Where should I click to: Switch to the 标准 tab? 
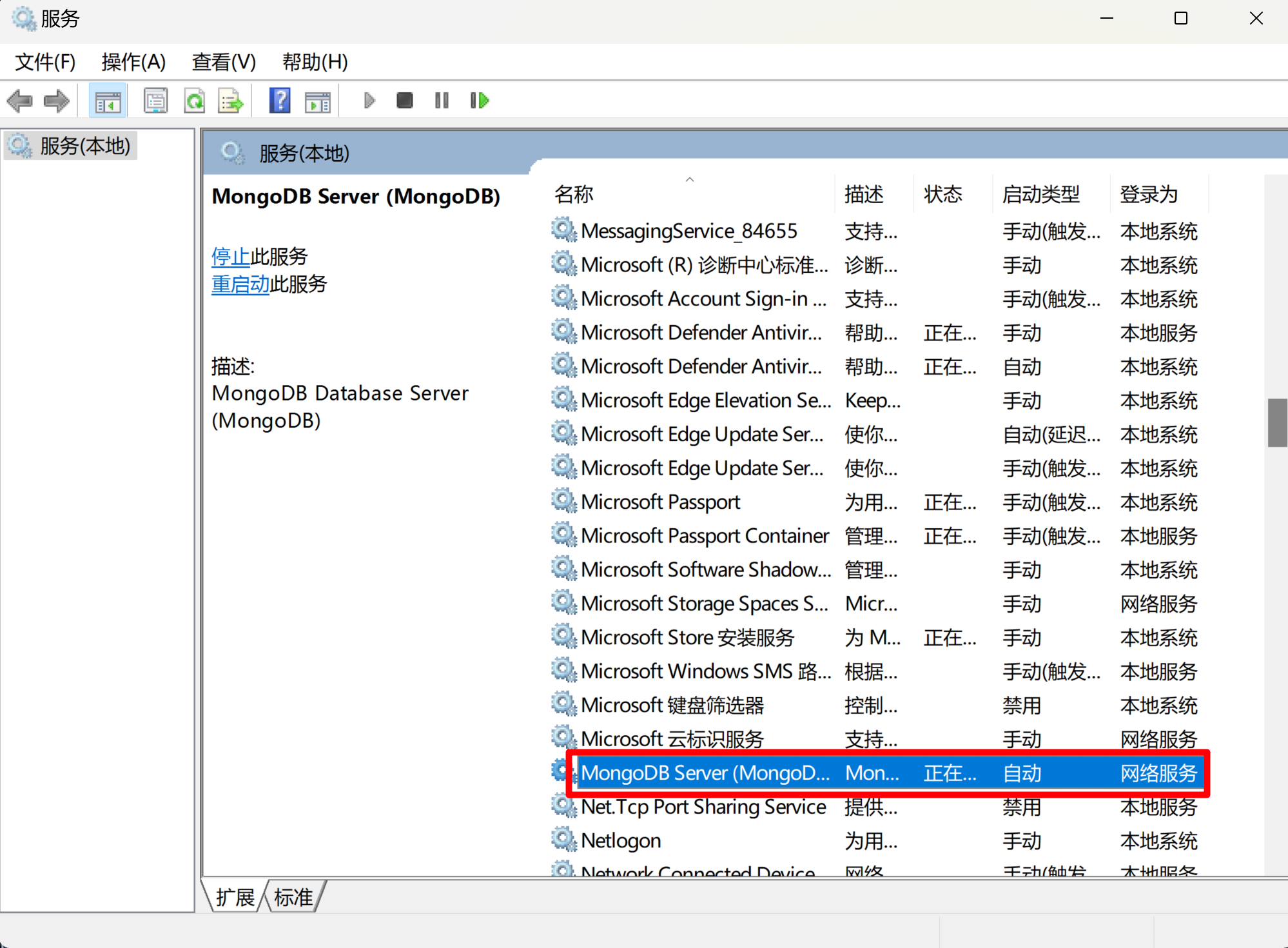pyautogui.click(x=293, y=897)
